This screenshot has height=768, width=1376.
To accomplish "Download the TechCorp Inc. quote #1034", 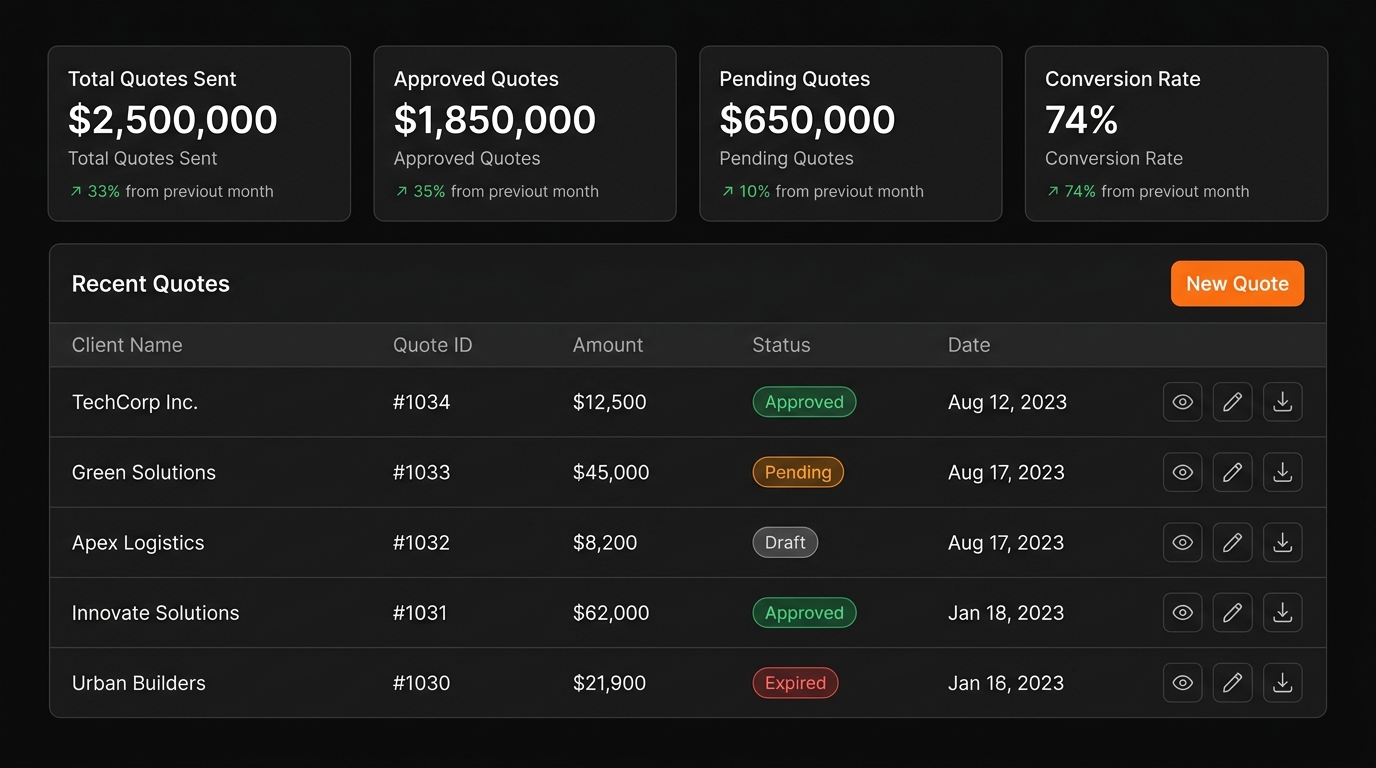I will [1282, 402].
